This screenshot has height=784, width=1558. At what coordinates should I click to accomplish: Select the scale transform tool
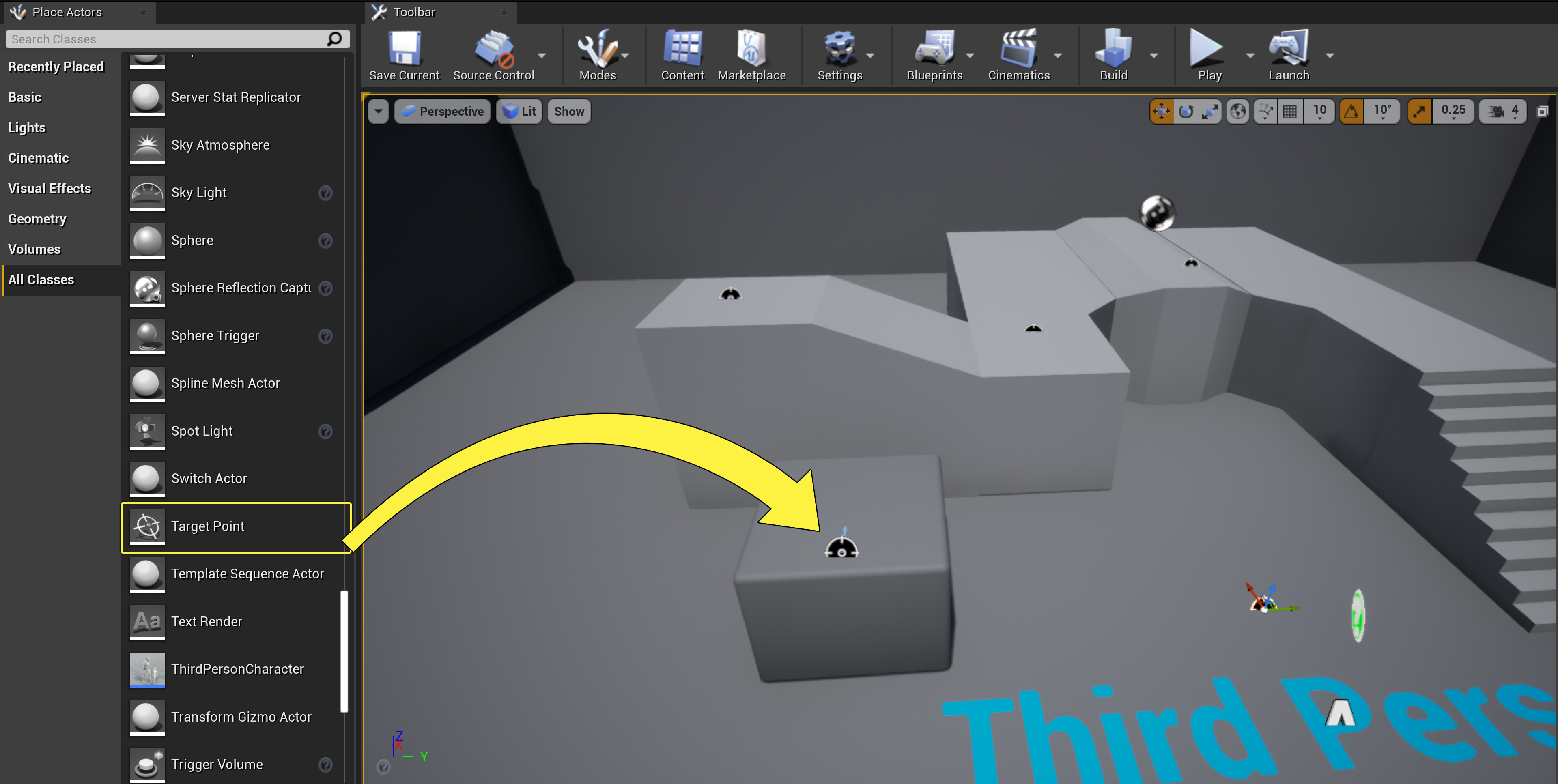(1209, 111)
